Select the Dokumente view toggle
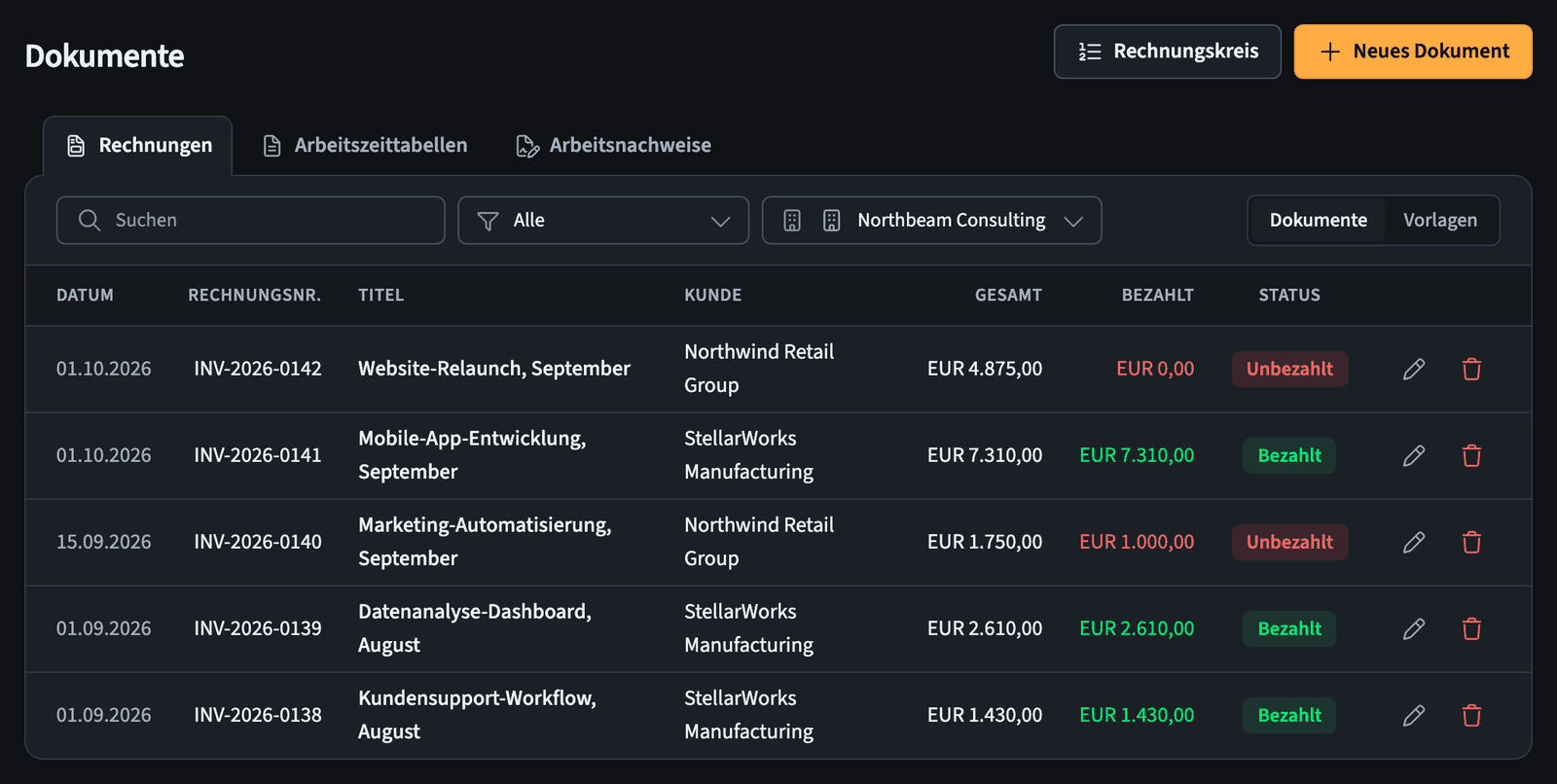 pyautogui.click(x=1318, y=221)
